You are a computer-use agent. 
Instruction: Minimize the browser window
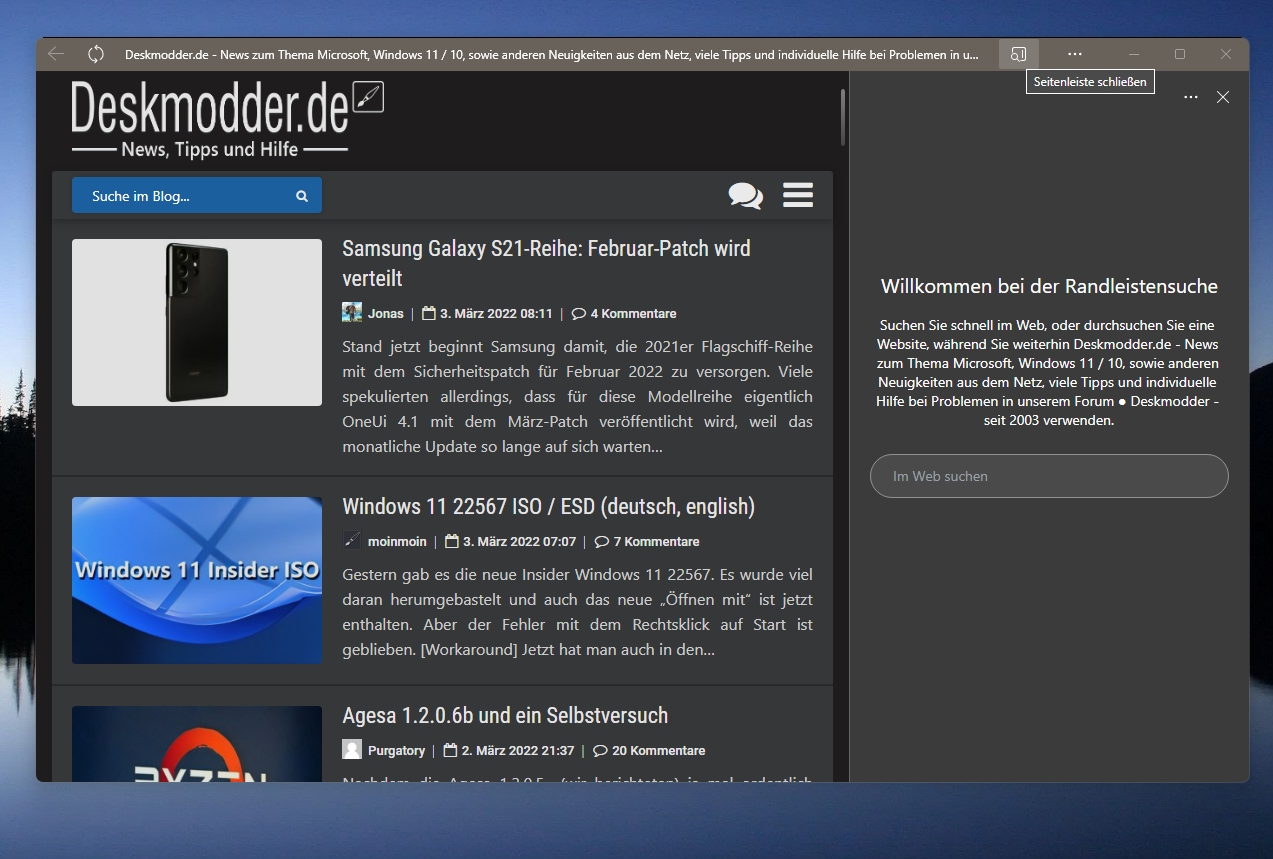[x=1134, y=54]
